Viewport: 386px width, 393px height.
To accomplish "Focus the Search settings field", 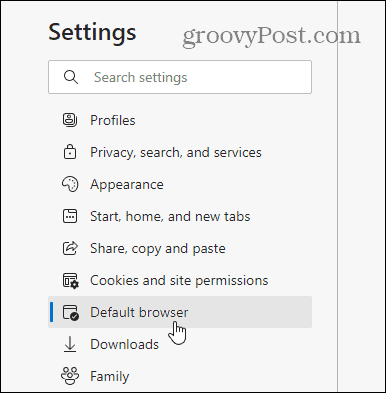I will coord(180,77).
